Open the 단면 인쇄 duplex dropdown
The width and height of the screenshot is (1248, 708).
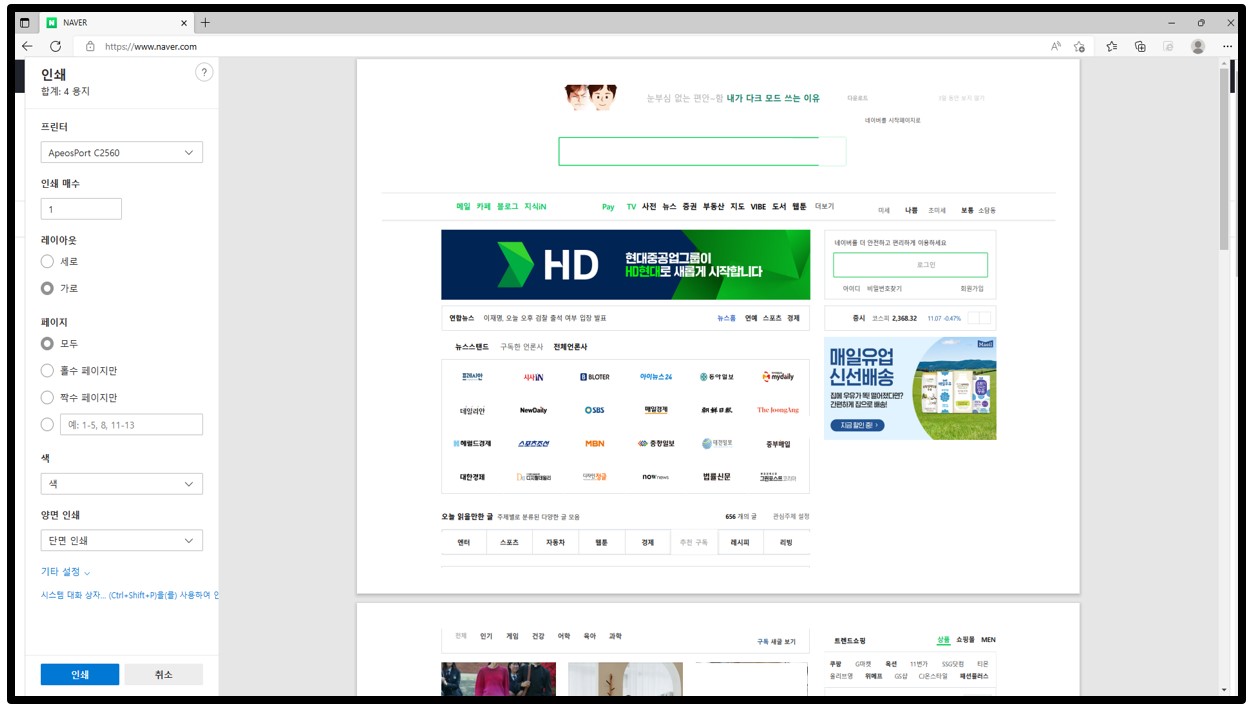pyautogui.click(x=121, y=540)
